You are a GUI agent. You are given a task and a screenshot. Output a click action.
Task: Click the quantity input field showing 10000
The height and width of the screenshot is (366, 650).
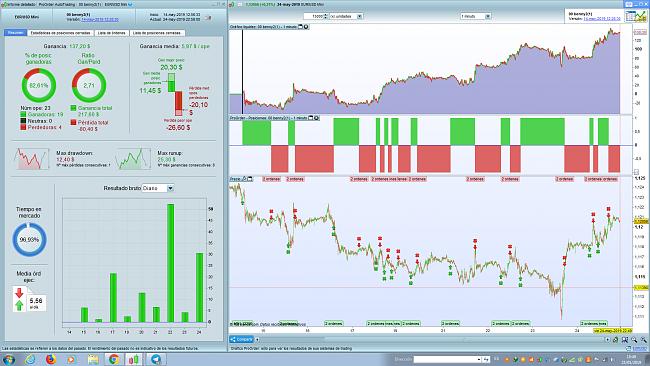coord(313,16)
